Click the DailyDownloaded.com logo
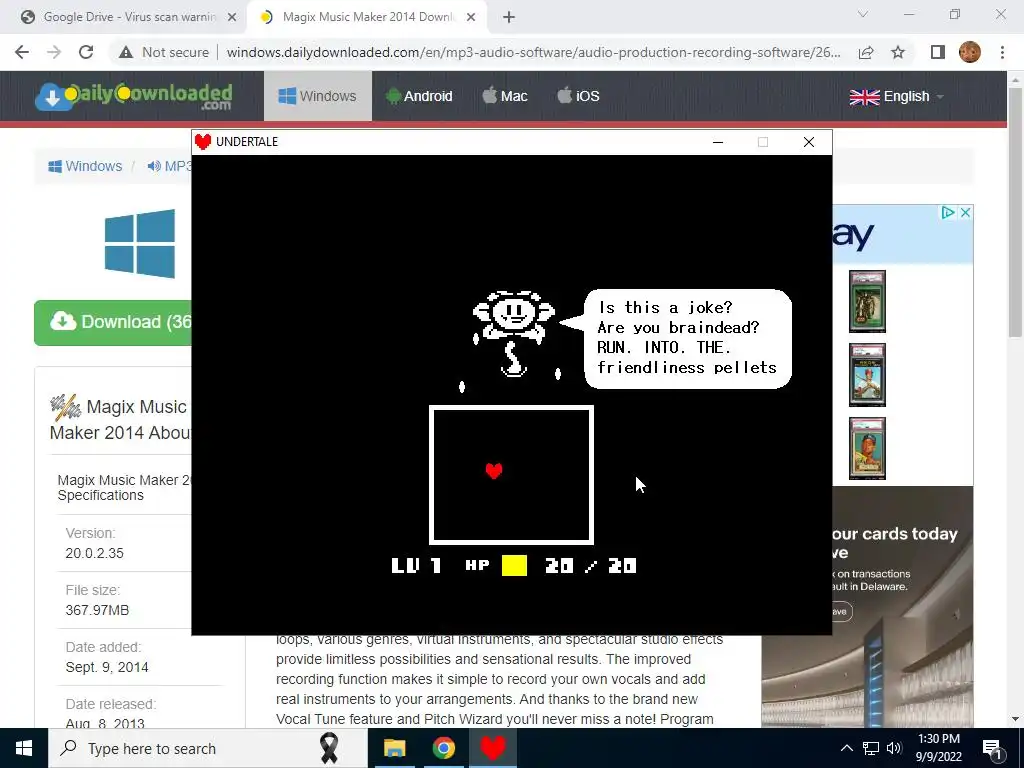The width and height of the screenshot is (1024, 768). [134, 96]
